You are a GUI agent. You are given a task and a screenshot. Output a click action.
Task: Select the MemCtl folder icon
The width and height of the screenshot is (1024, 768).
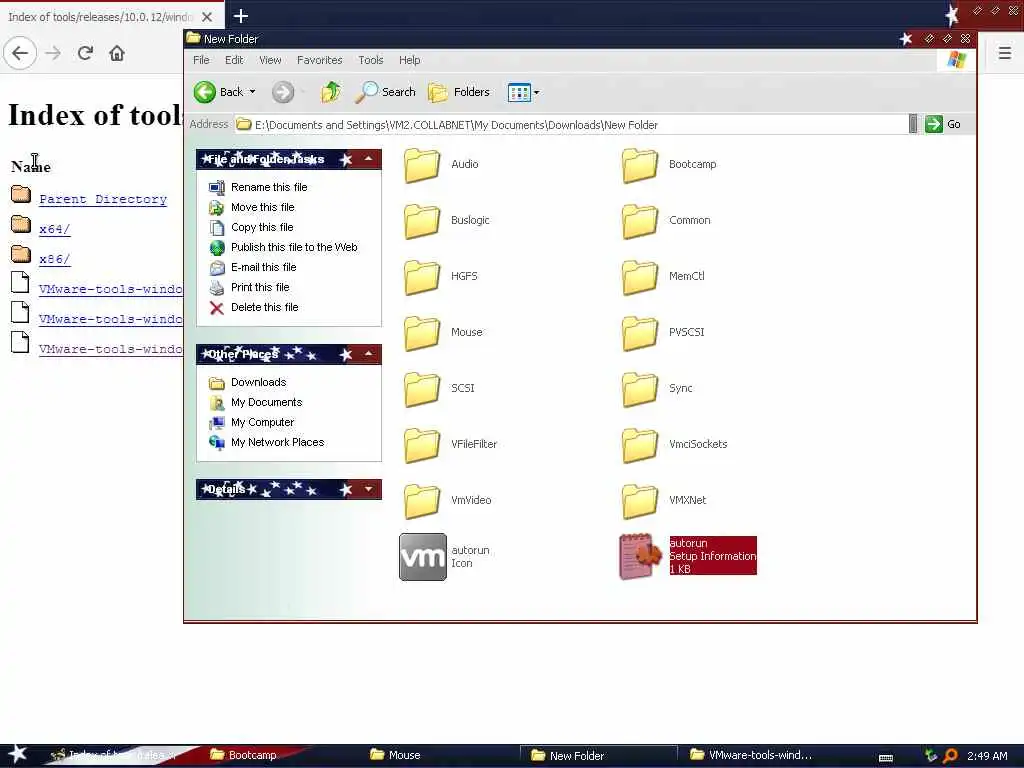640,276
